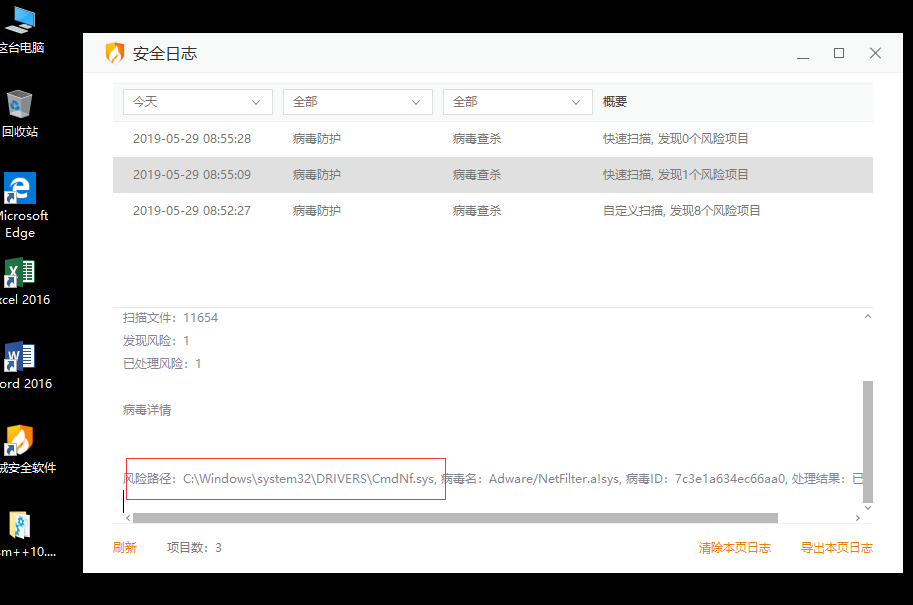The height and width of the screenshot is (605, 913).
Task: Click the Huorong flame logo in title bar
Action: [x=113, y=53]
